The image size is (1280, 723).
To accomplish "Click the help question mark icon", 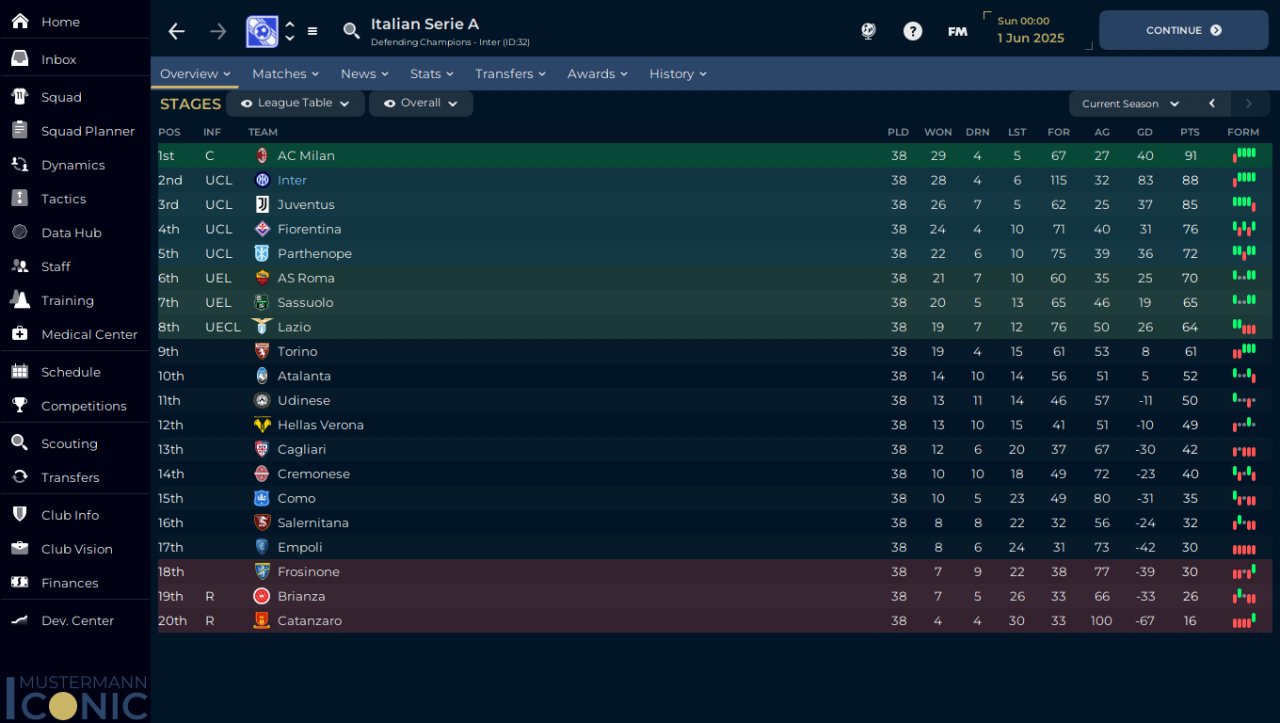I will point(912,31).
